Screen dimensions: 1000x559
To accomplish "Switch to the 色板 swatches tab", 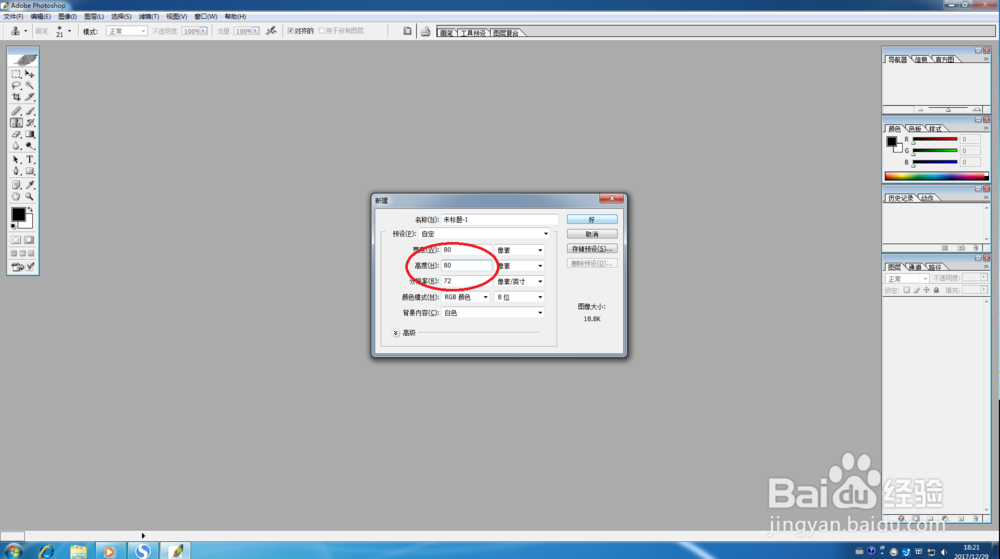I will [x=915, y=129].
